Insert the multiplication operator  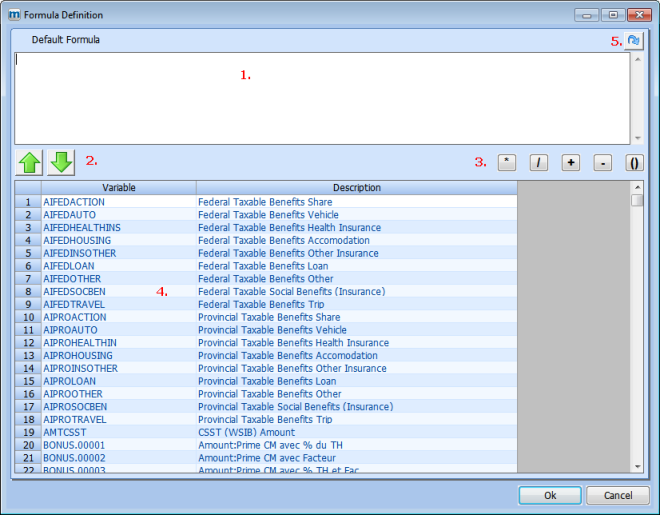507,162
